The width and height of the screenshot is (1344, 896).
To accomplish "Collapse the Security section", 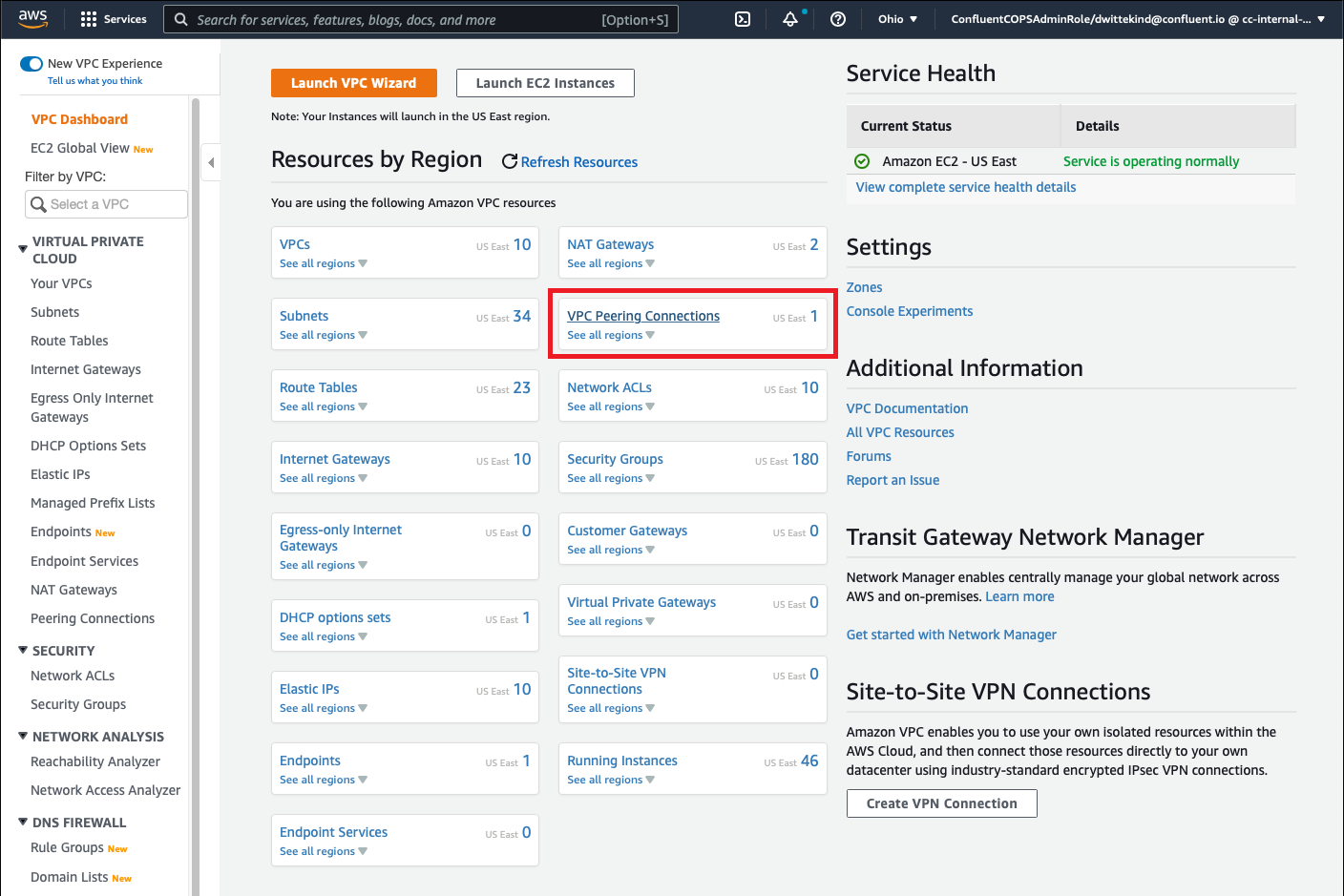I will [x=23, y=651].
